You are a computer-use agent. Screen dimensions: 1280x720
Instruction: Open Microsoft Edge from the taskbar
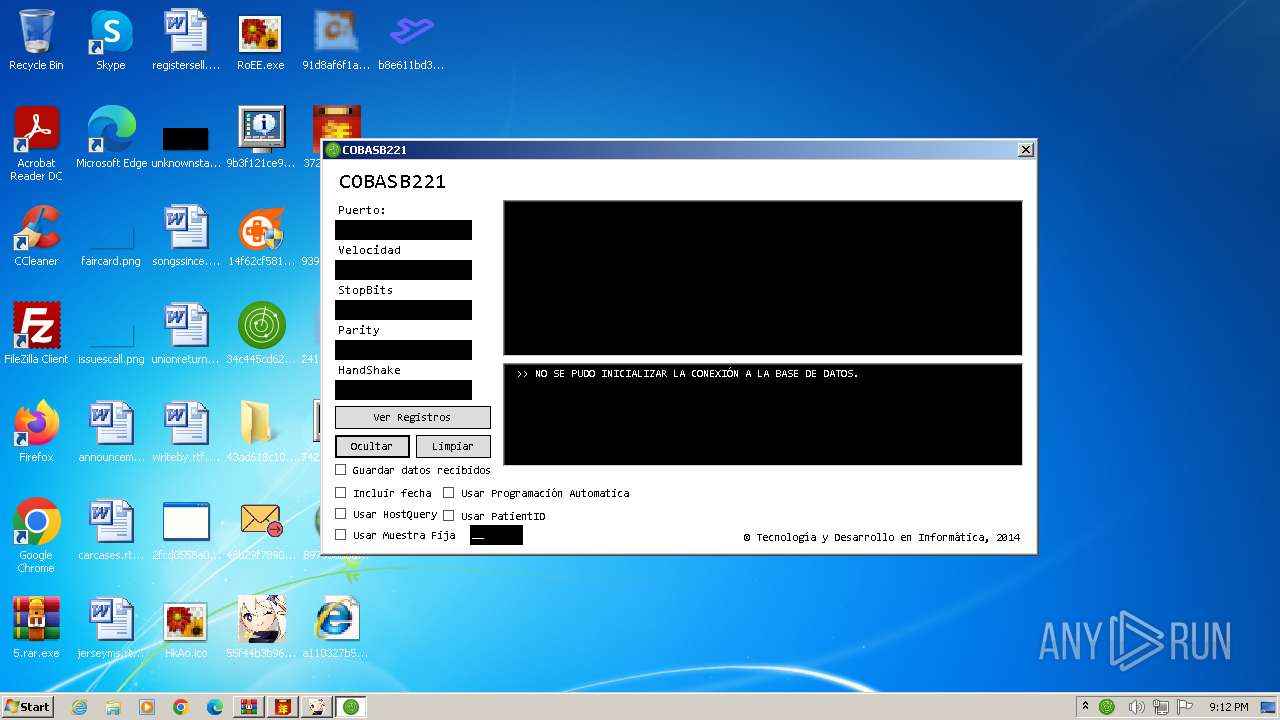tap(215, 707)
